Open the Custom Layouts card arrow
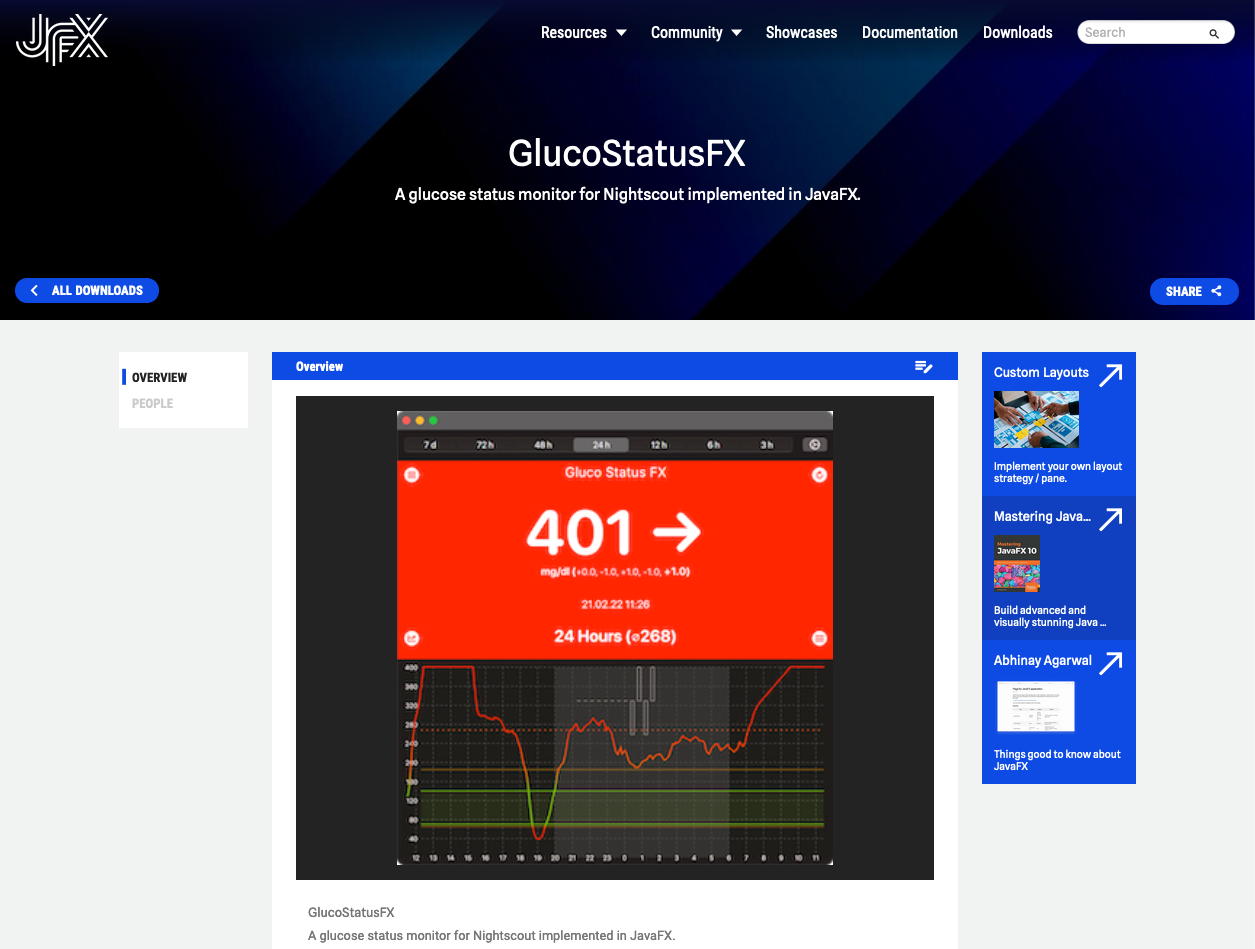 (1111, 374)
